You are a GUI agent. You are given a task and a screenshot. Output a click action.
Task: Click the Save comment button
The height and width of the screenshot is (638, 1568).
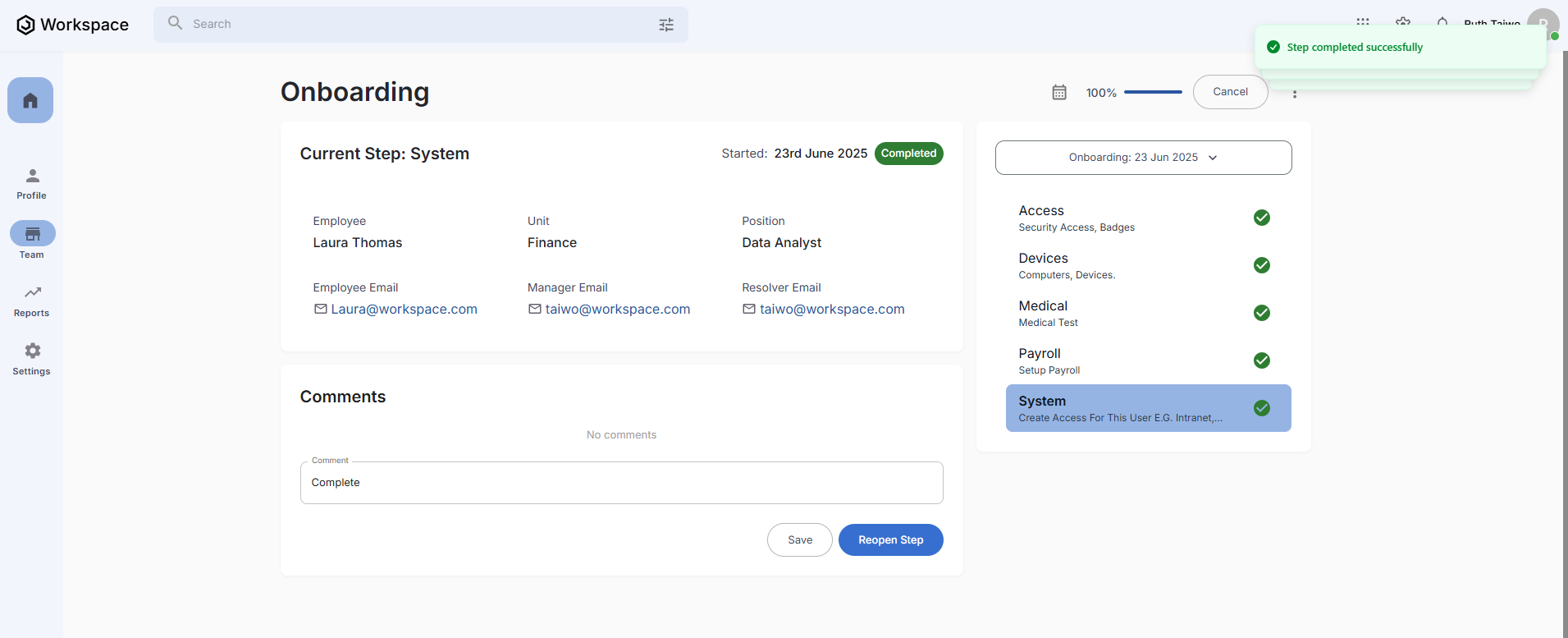(x=799, y=540)
